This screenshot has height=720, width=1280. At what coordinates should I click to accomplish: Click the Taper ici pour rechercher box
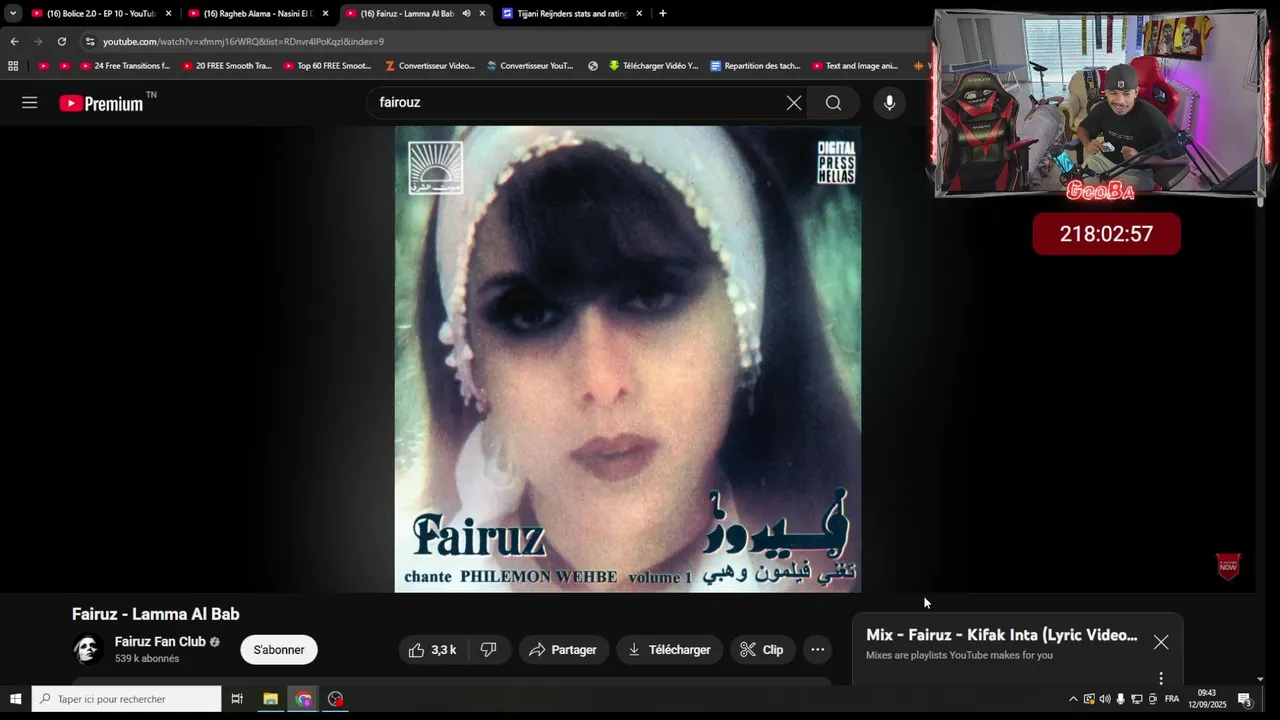point(126,699)
